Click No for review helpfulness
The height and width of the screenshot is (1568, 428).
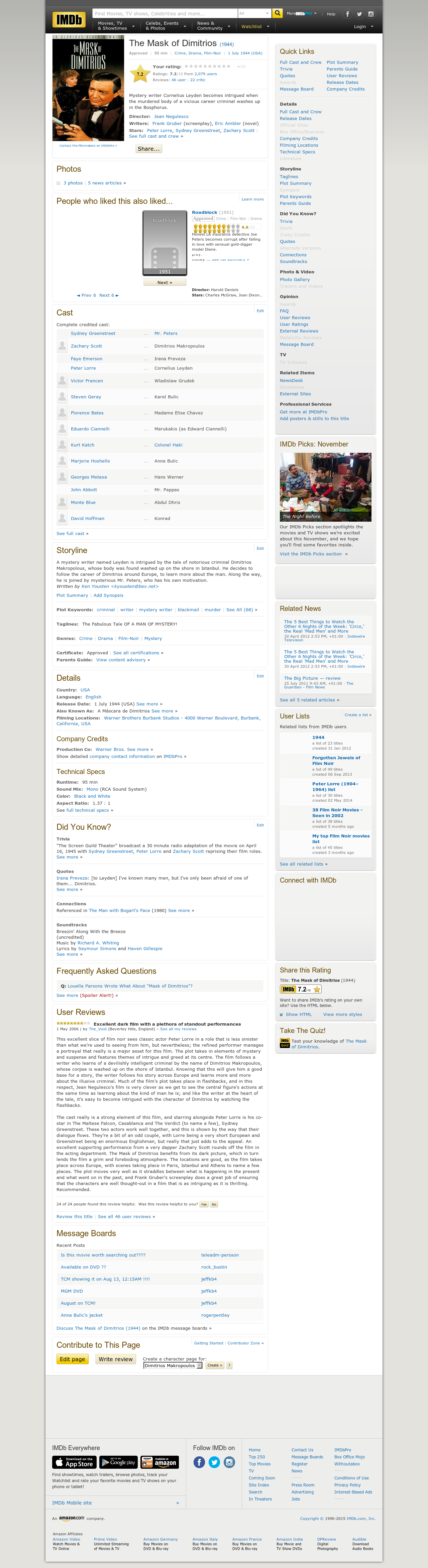click(x=214, y=1204)
